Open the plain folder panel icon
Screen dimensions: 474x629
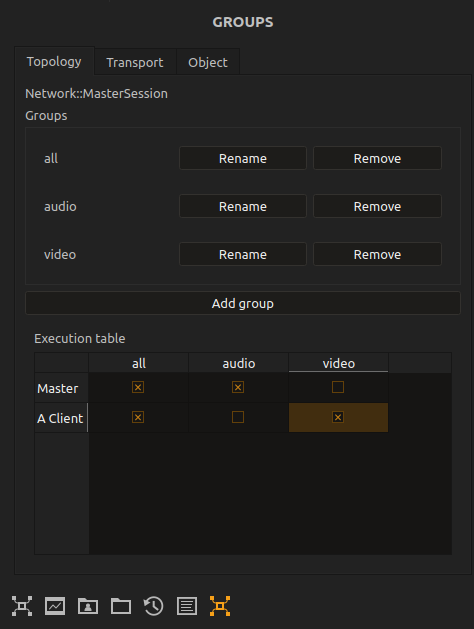click(x=121, y=606)
